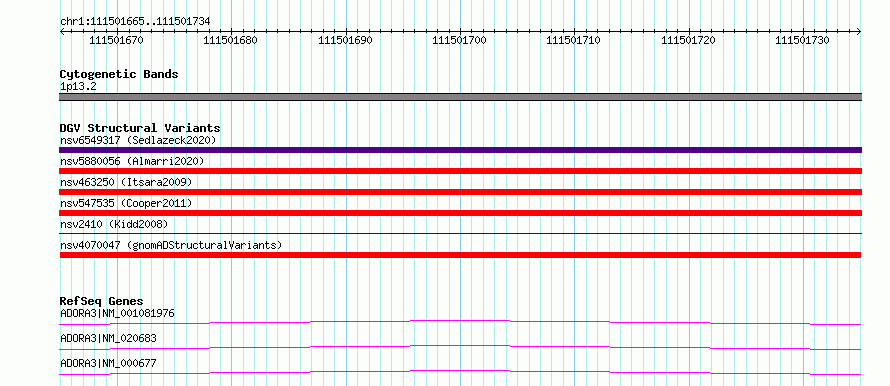The width and height of the screenshot is (890, 386).
Task: Click ruler position 111501700
Action: (x=460, y=40)
